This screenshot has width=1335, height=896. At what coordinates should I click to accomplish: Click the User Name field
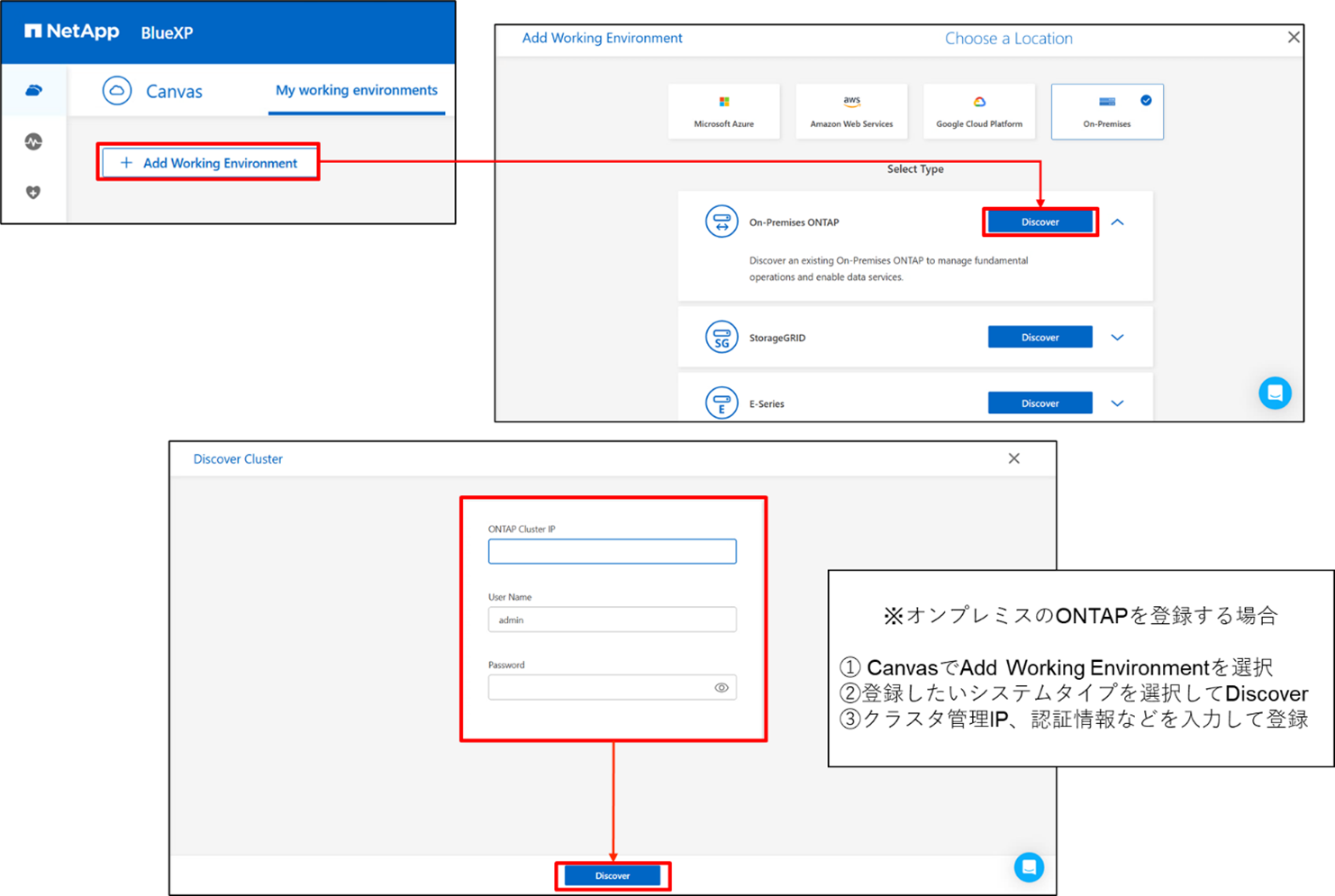(613, 620)
